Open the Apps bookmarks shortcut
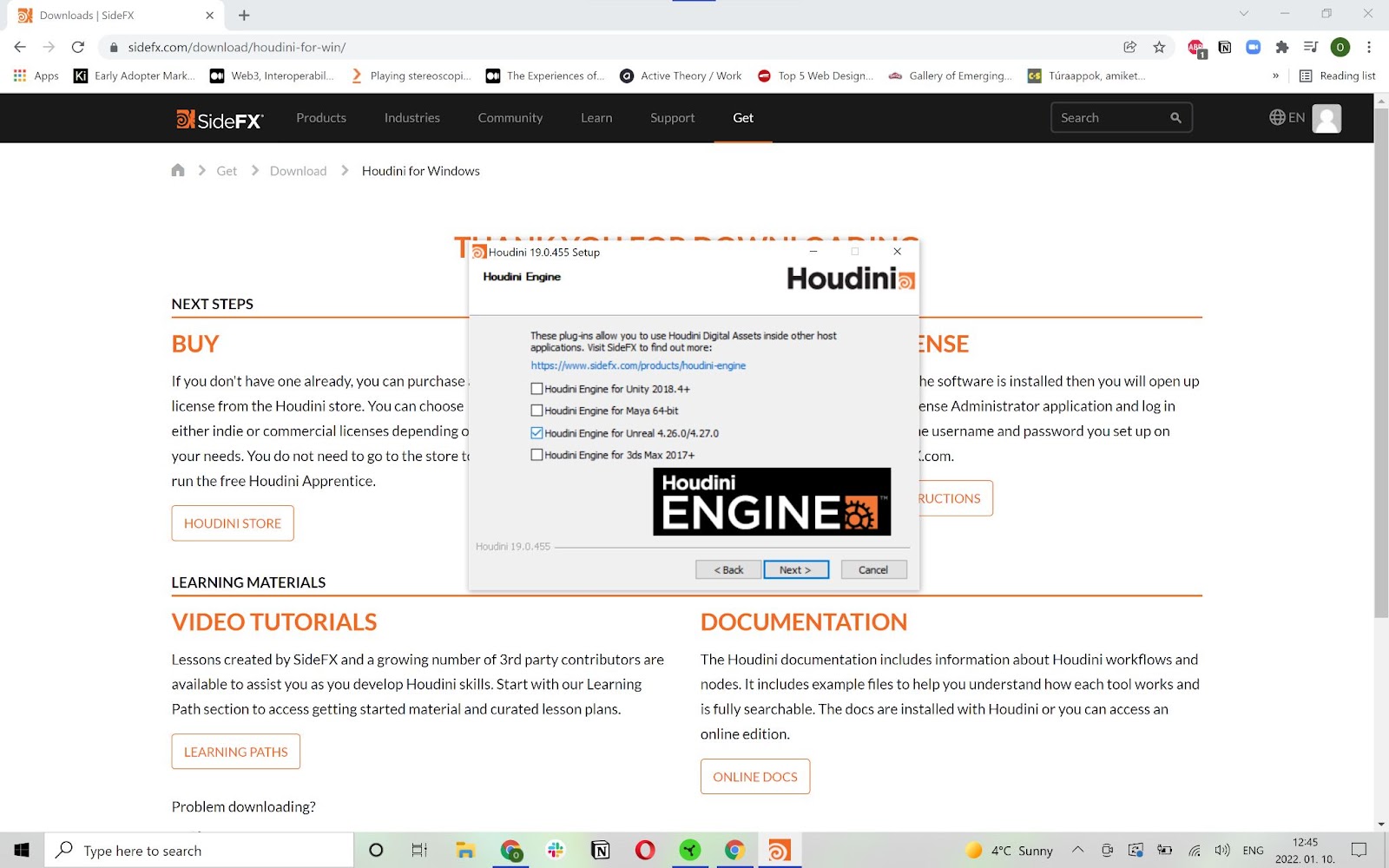This screenshot has height=868, width=1389. pyautogui.click(x=36, y=76)
